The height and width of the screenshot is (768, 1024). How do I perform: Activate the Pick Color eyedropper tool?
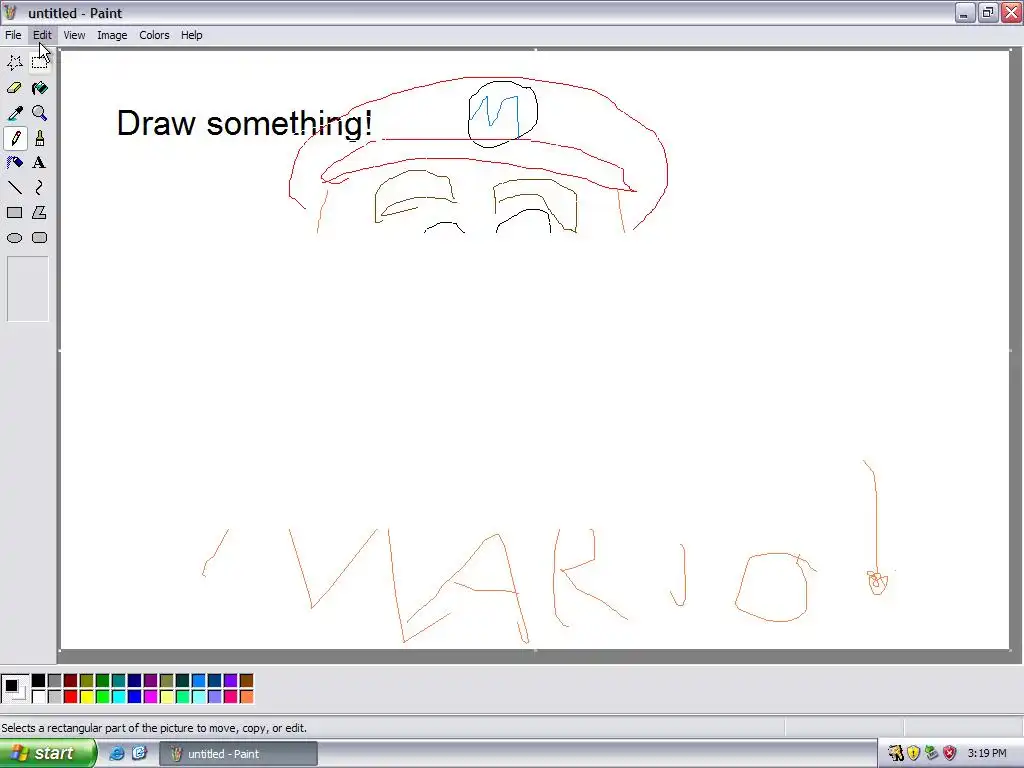tap(14, 113)
